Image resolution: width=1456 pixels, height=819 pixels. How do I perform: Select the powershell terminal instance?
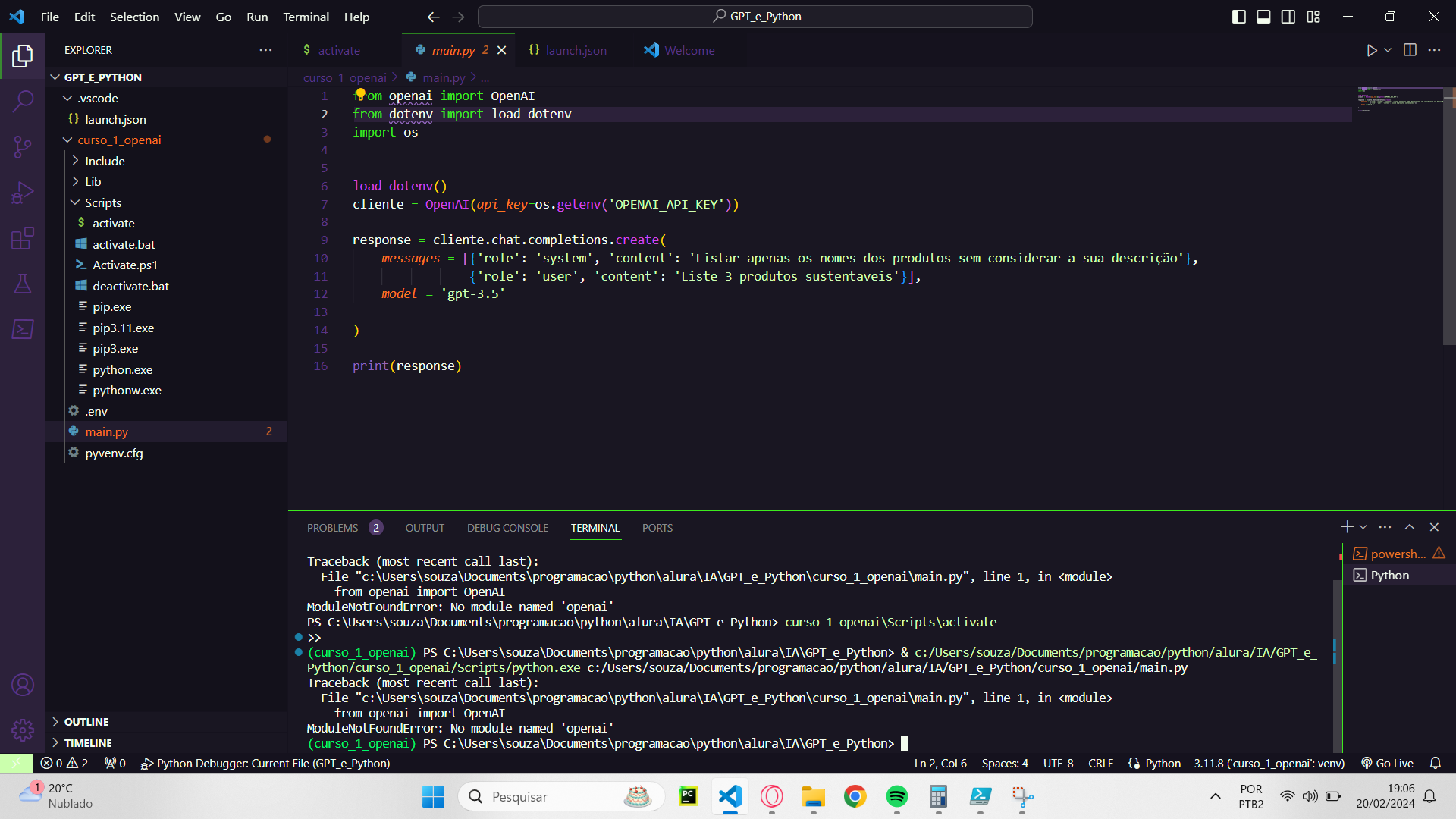point(1398,554)
